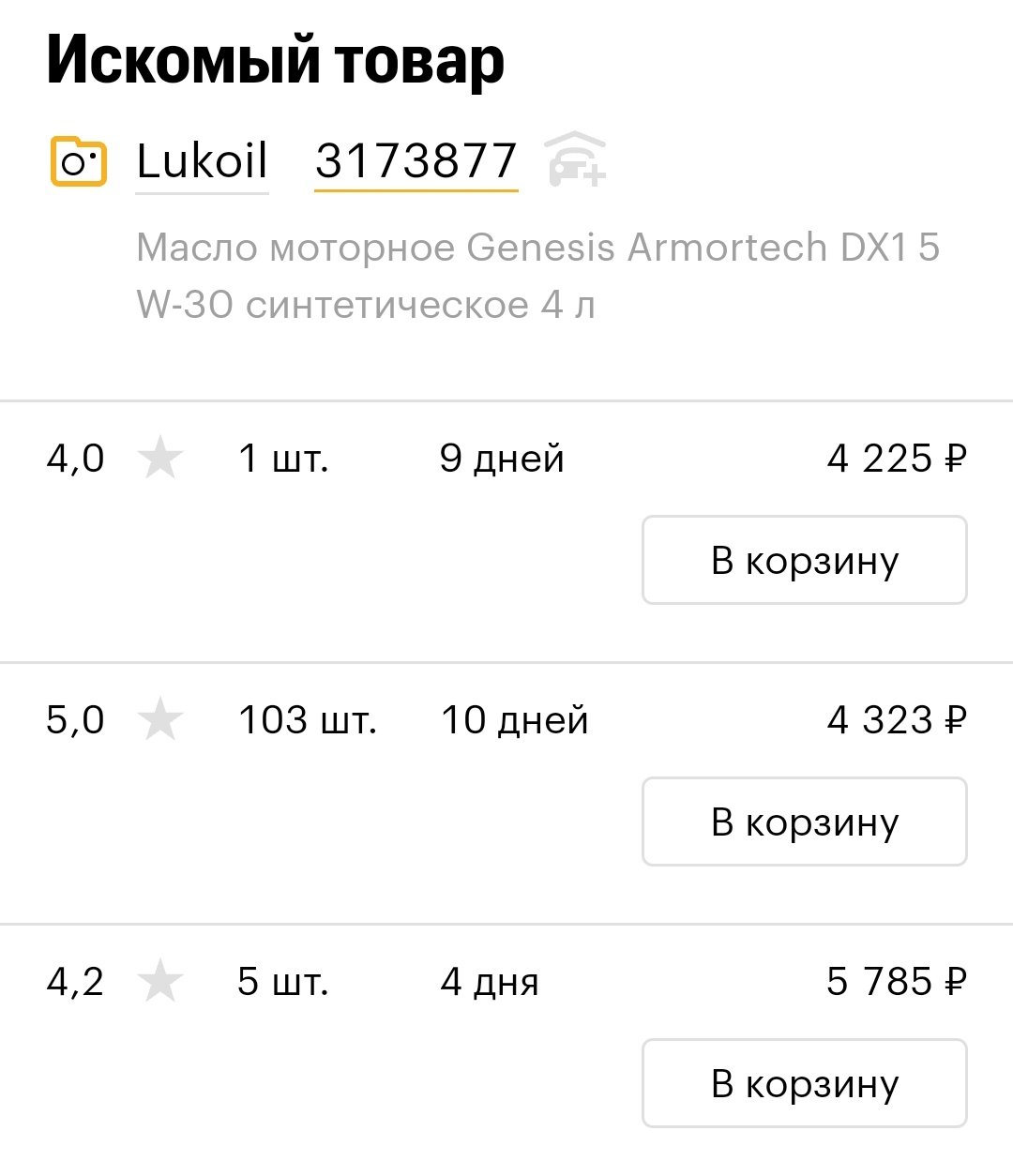Select the Genesis Armortech DX1 description text
Image resolution: width=1013 pixels, height=1176 pixels.
[537, 276]
